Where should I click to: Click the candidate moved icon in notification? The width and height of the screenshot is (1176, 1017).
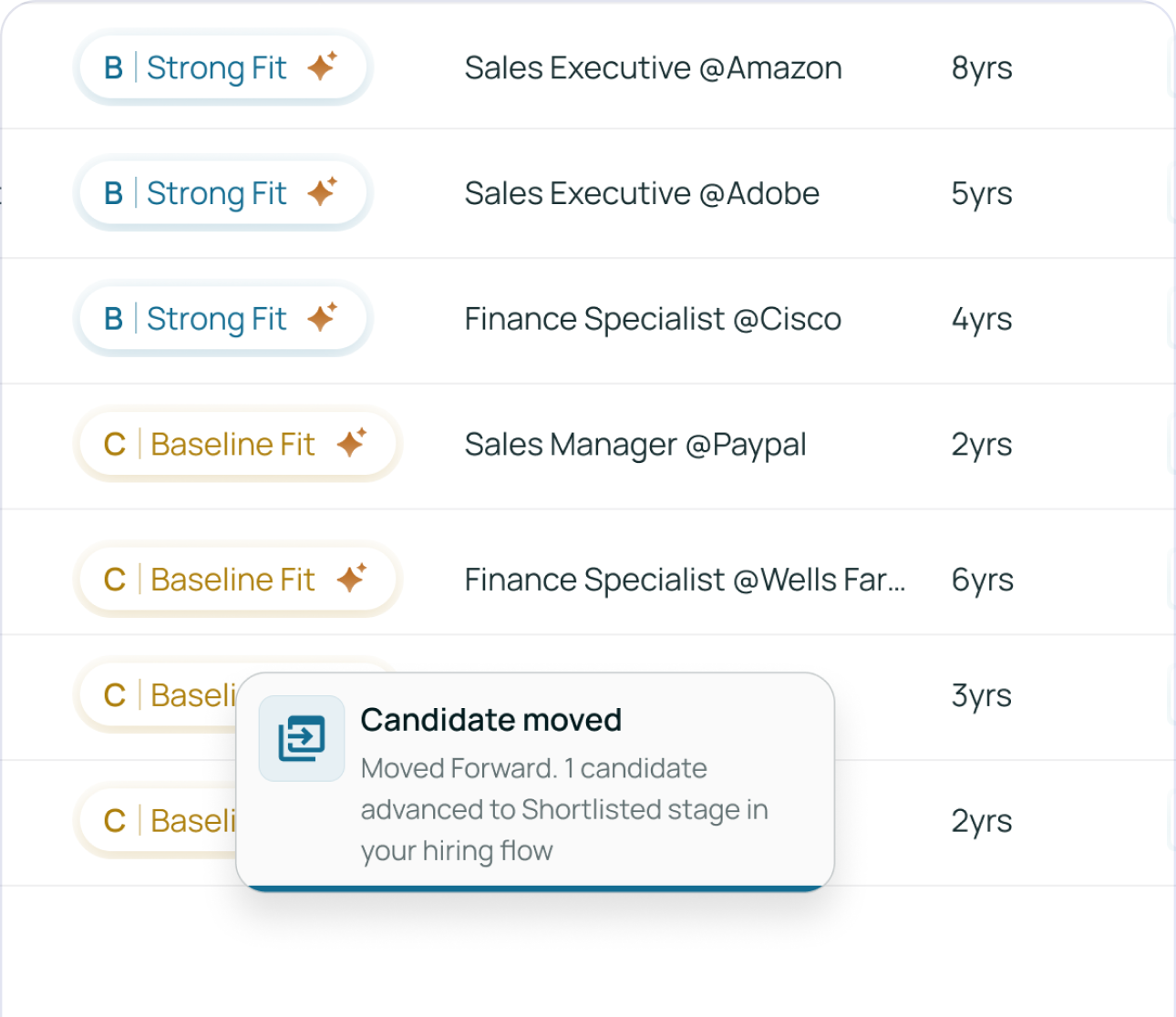tap(302, 738)
